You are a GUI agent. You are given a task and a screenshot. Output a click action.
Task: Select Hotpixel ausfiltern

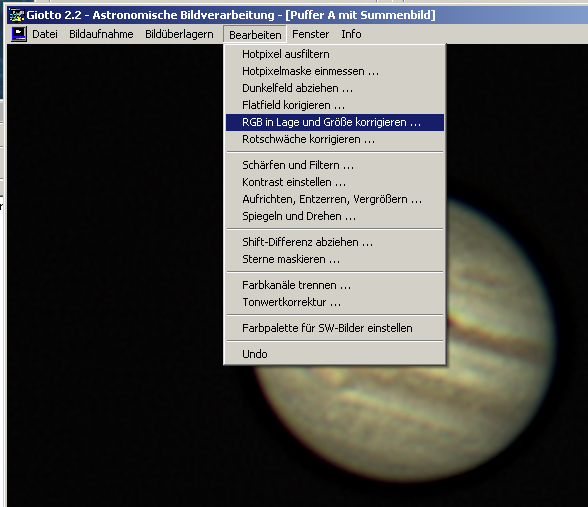[335, 54]
